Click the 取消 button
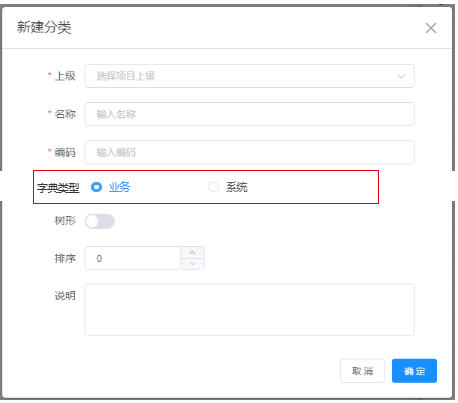The width and height of the screenshot is (458, 403). (362, 371)
